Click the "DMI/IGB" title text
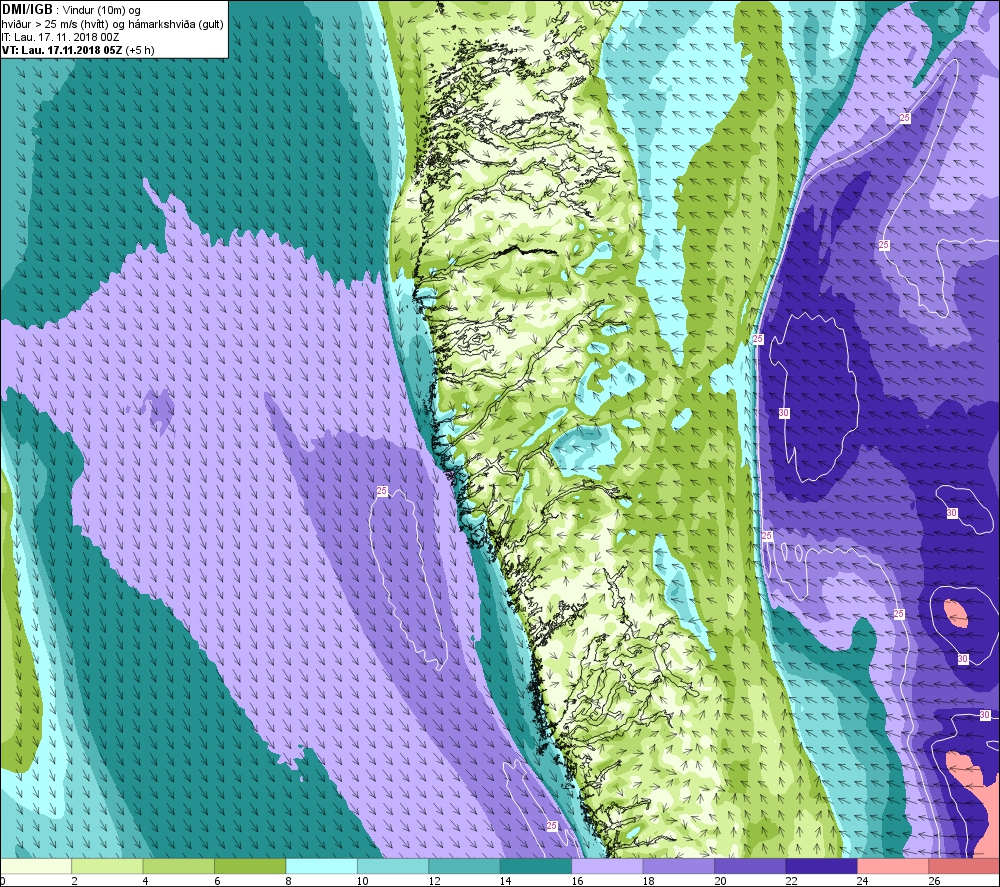Viewport: 1000px width, 887px height. click(x=27, y=10)
